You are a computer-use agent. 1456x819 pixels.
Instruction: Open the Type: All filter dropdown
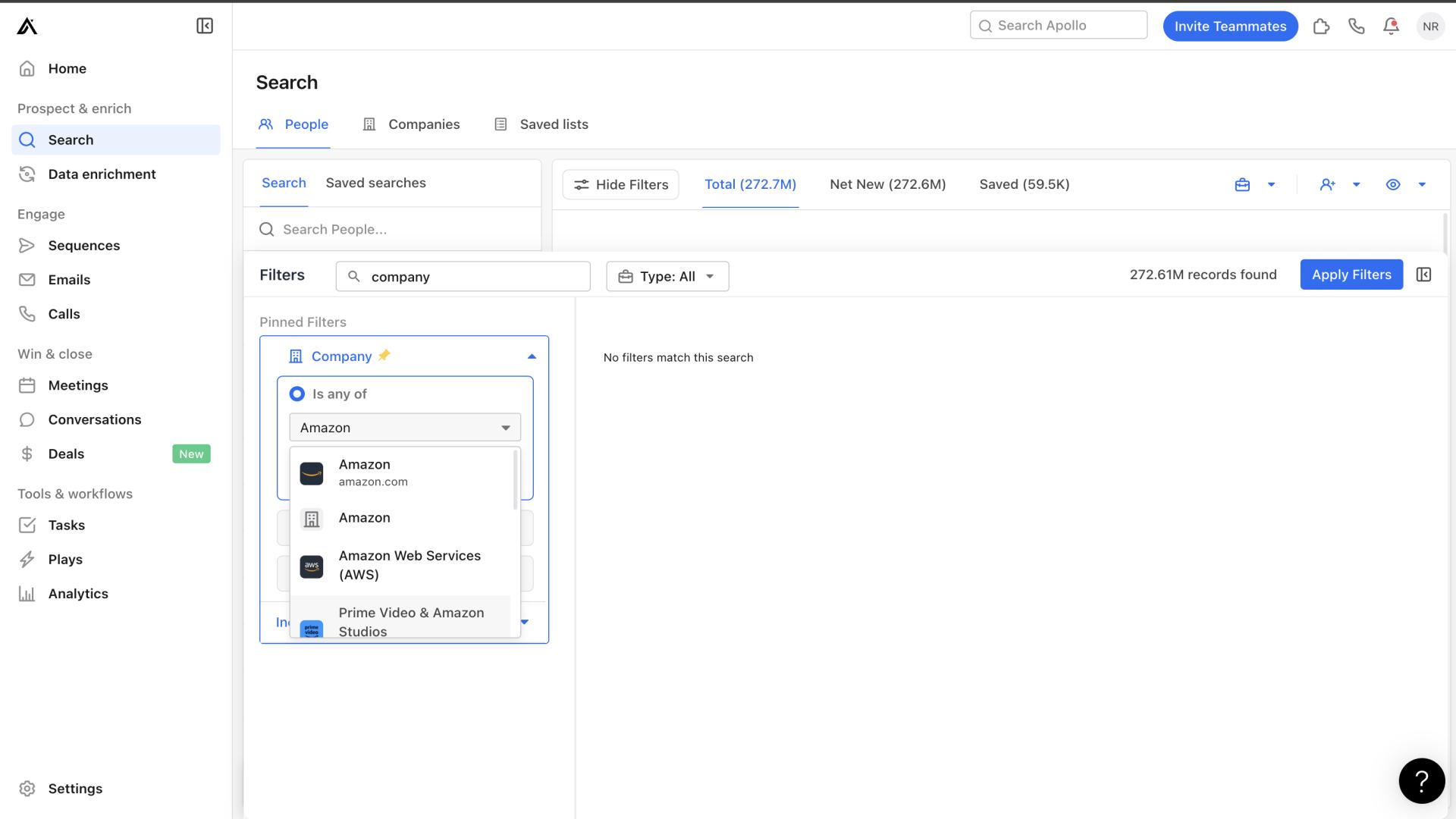668,276
